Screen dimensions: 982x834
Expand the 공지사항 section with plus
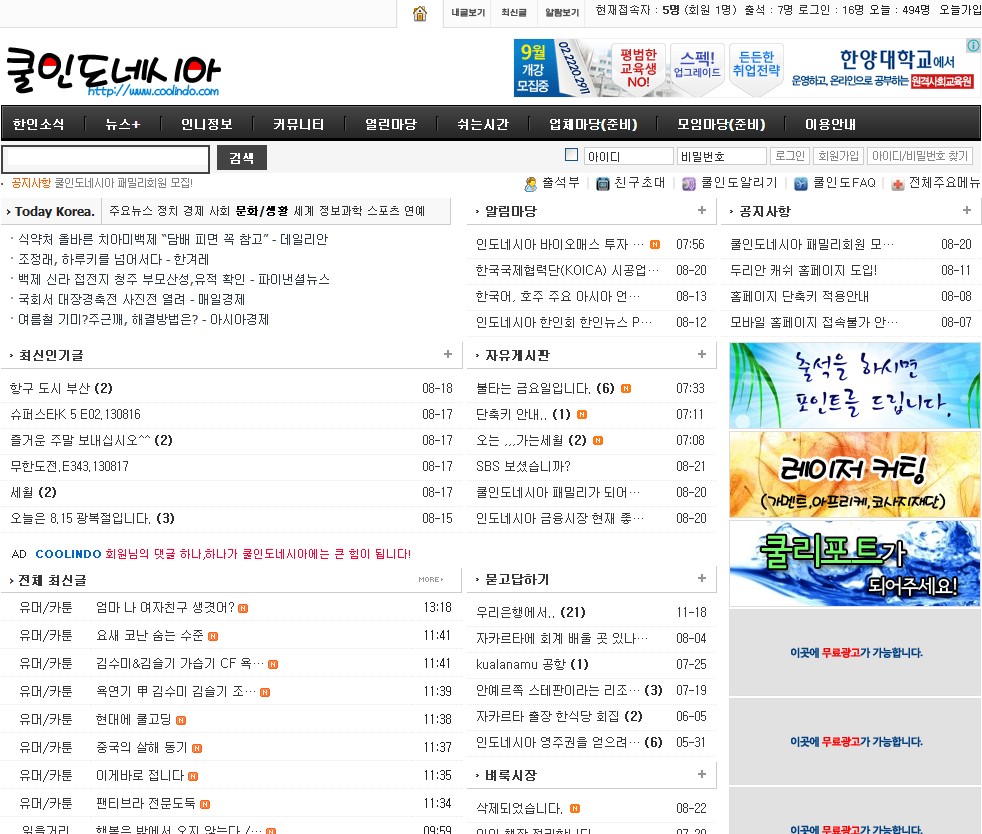click(x=967, y=210)
